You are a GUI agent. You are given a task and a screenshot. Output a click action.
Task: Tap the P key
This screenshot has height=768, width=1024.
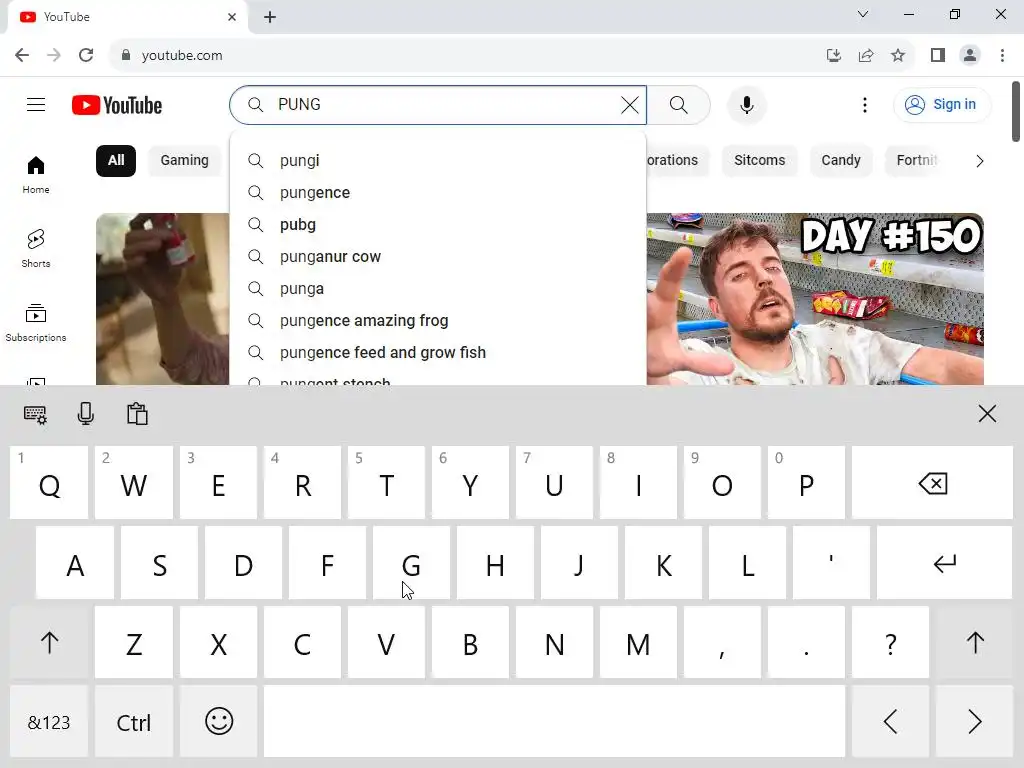(x=806, y=483)
